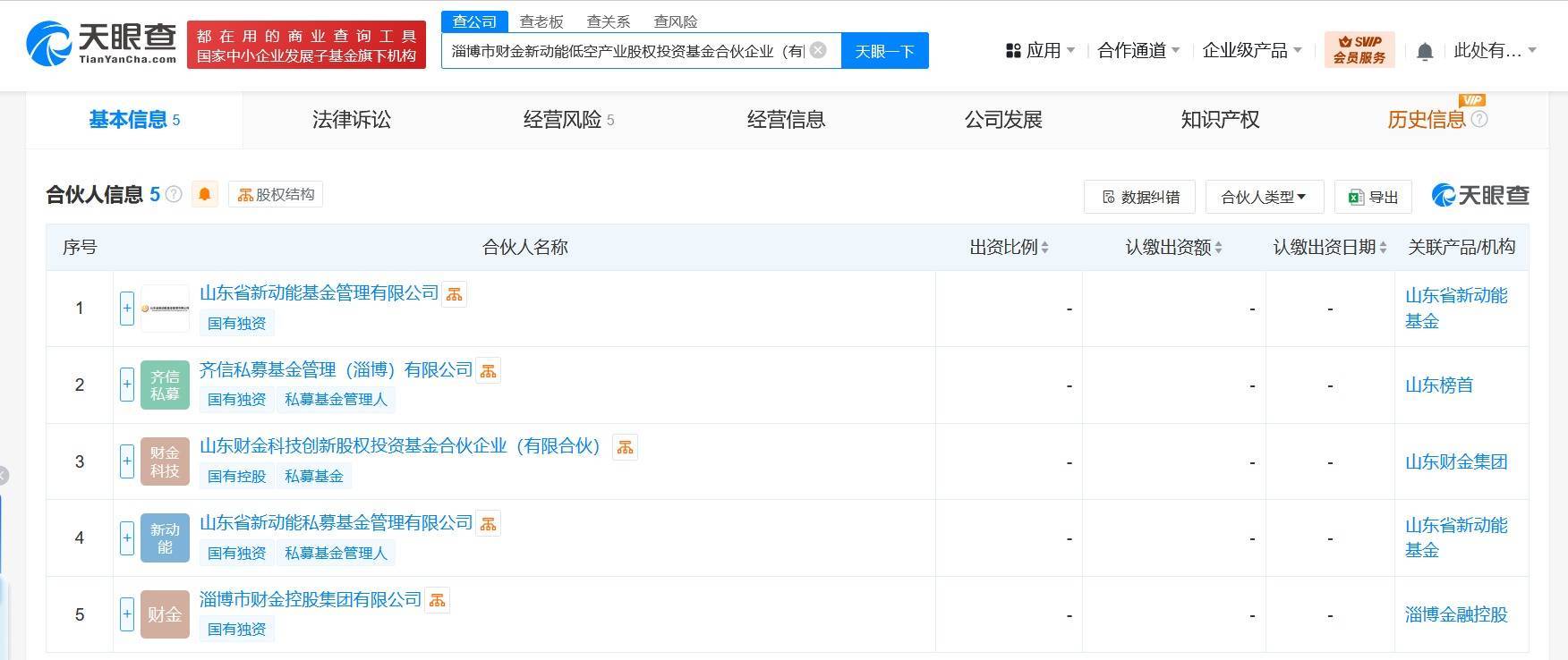
Task: Click 私募基金管理人 tag under 齐信私募基金管理
Action: click(336, 400)
